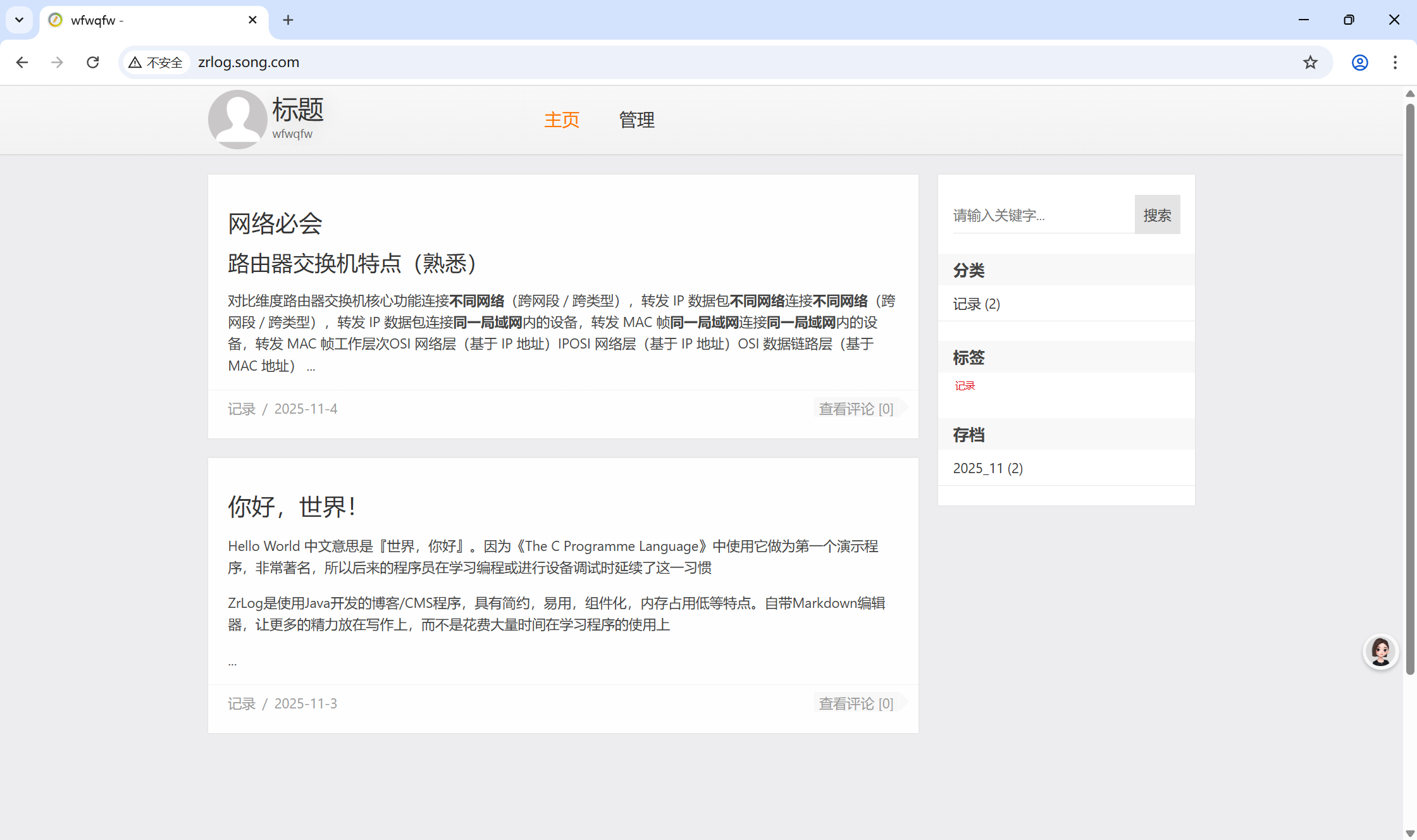Click the page scrollbar down arrow
This screenshot has height=840, width=1417.
(x=1409, y=833)
